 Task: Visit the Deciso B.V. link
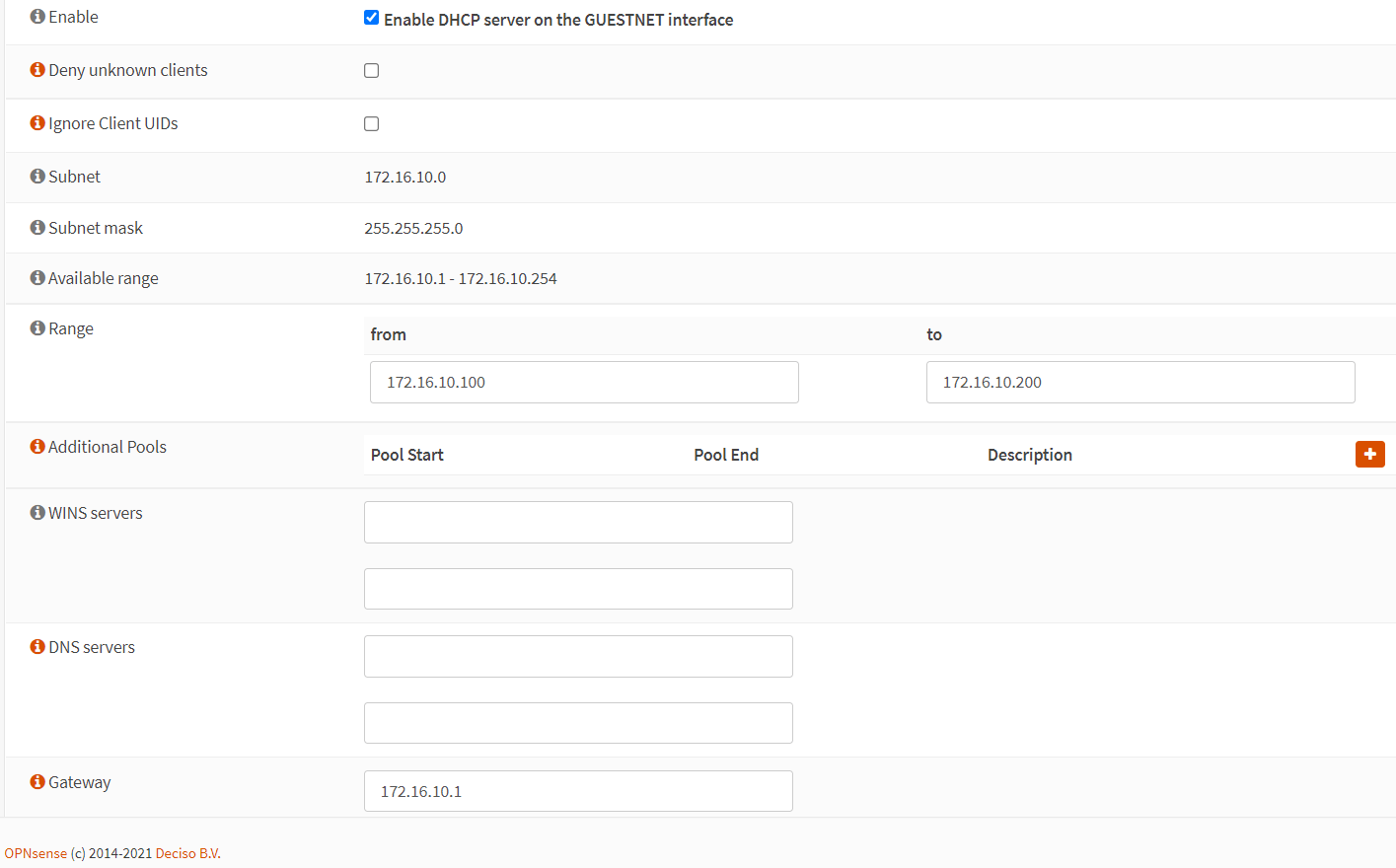pyautogui.click(x=187, y=853)
